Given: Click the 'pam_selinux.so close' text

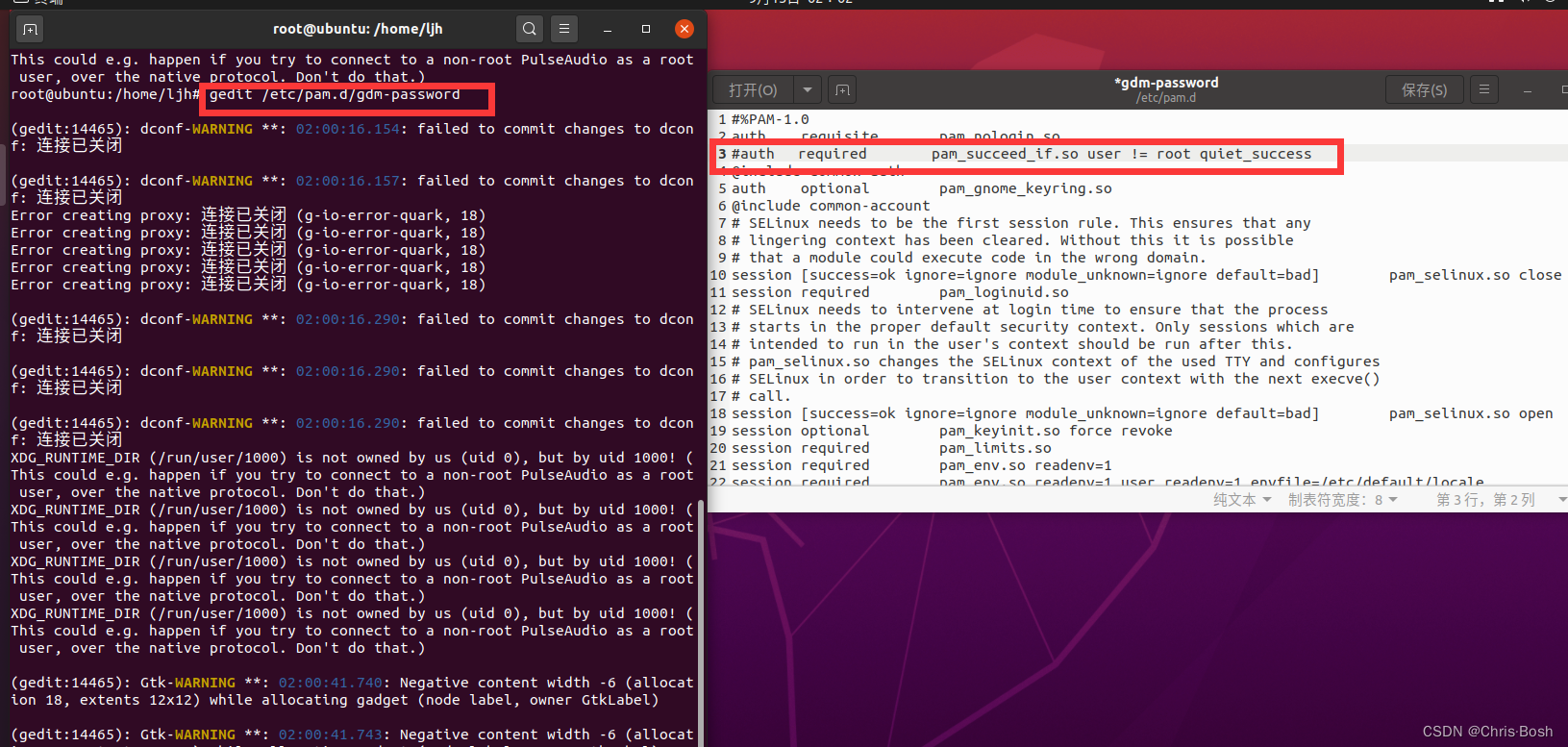Looking at the screenshot, I should pyautogui.click(x=1475, y=275).
